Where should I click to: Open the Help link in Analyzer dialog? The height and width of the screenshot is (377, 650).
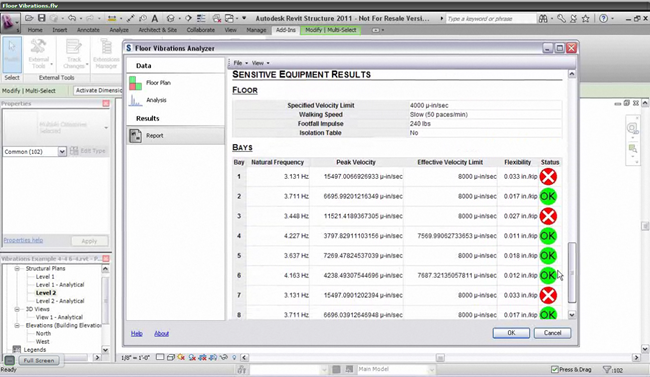(137, 333)
